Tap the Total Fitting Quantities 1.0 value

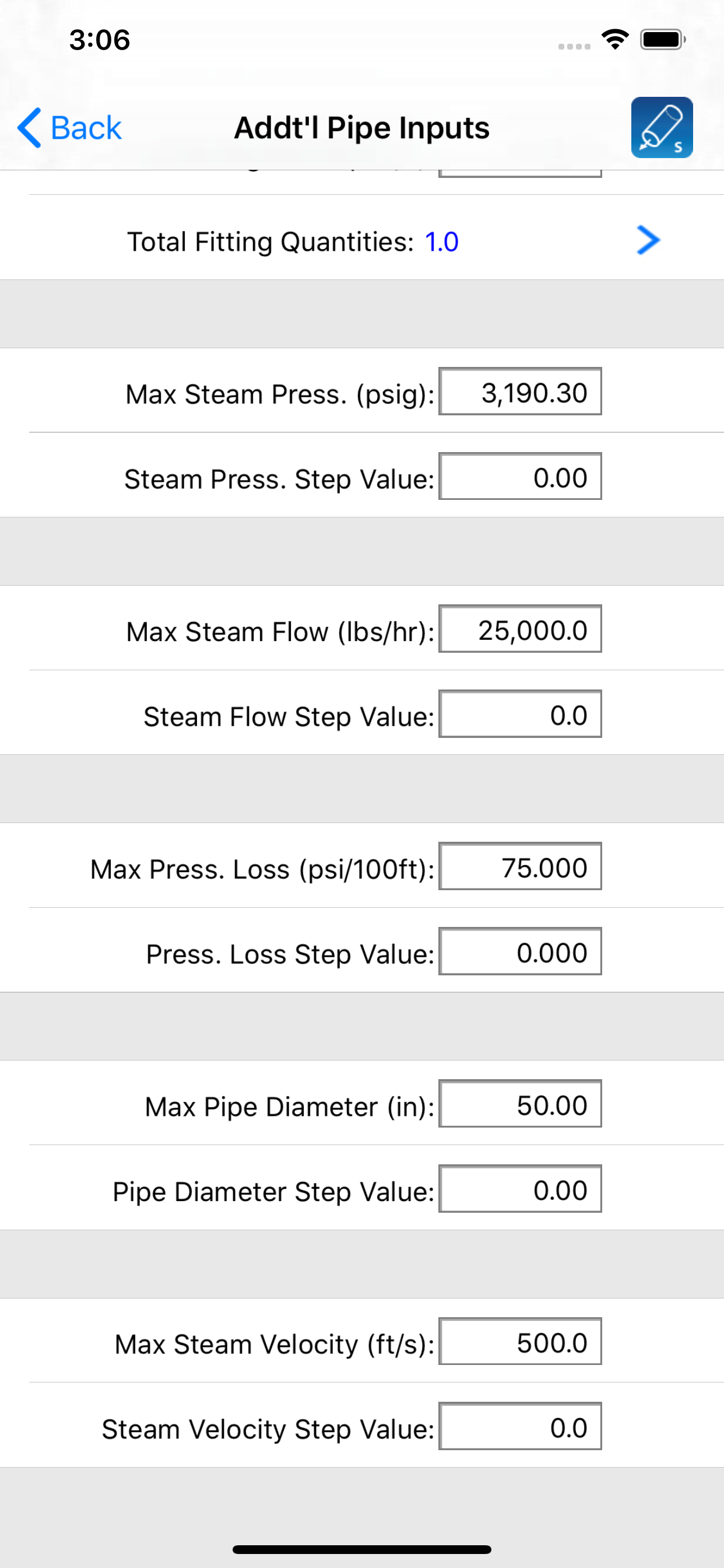(442, 242)
